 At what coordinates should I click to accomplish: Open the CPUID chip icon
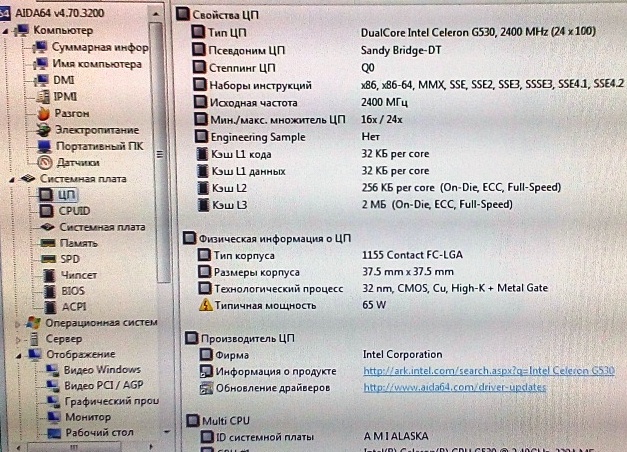pyautogui.click(x=47, y=211)
